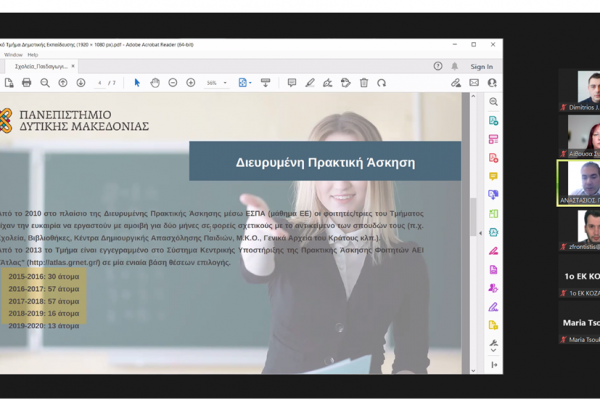Click the search tools magnifier in right pane
This screenshot has height=400, width=600.
coord(494,102)
